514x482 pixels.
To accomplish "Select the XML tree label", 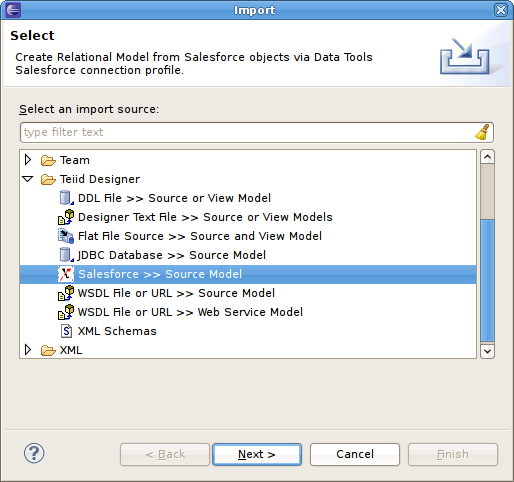I will click(x=71, y=350).
